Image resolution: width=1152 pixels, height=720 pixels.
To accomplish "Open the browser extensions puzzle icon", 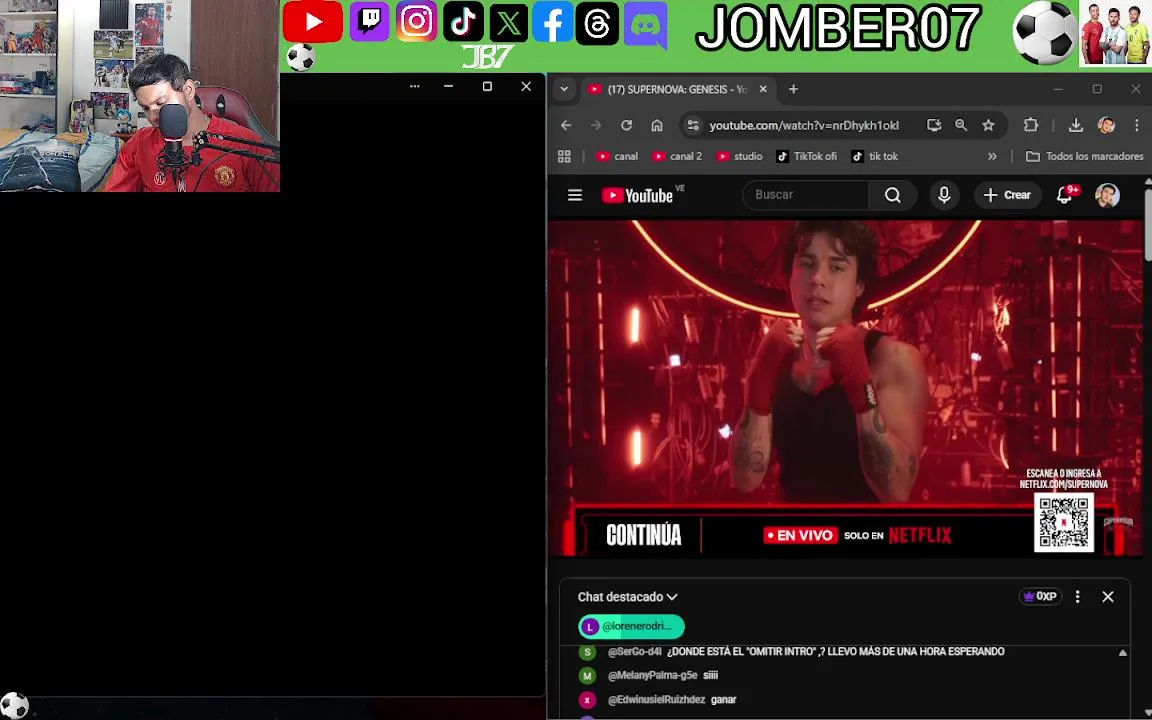I will (1031, 126).
